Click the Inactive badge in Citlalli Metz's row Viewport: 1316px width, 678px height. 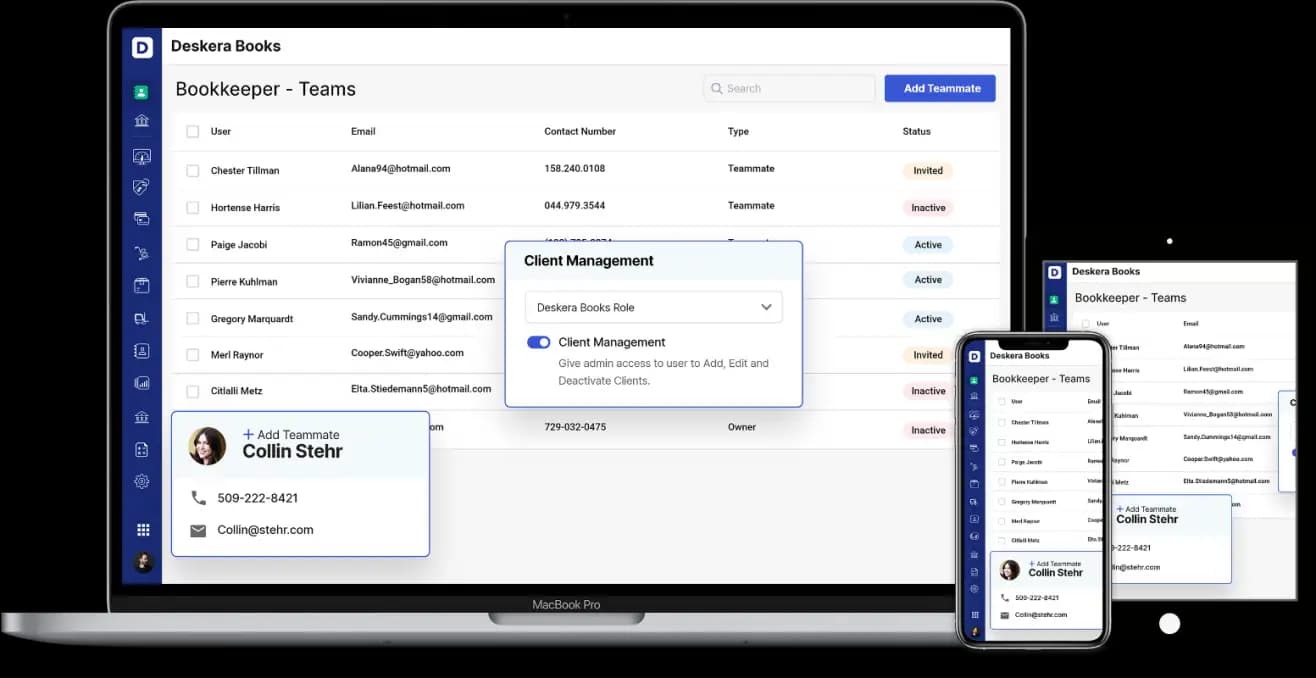click(x=928, y=391)
